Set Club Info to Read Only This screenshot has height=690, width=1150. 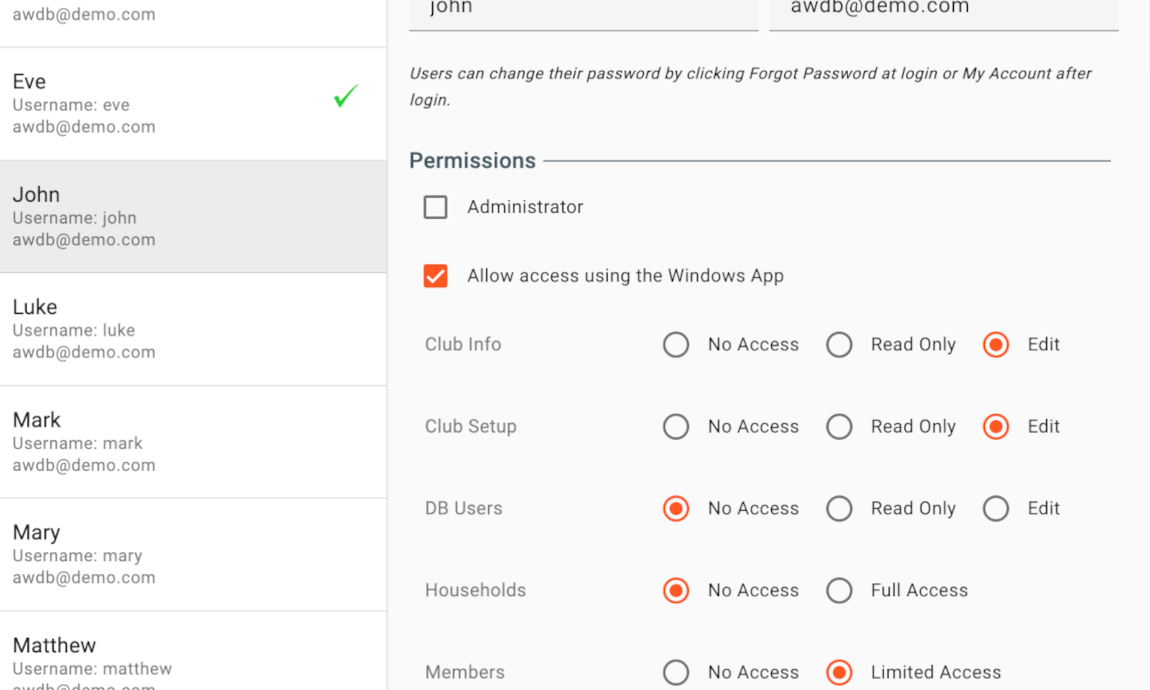tap(839, 345)
